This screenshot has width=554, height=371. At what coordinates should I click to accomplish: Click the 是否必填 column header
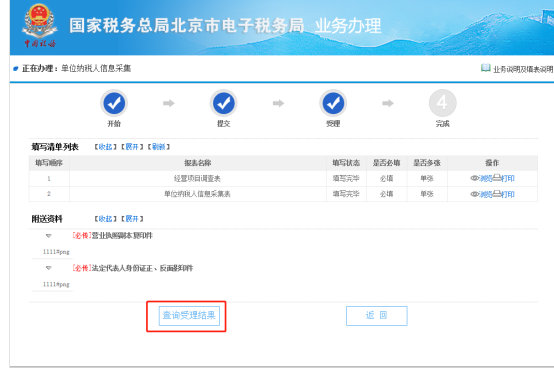[387, 163]
